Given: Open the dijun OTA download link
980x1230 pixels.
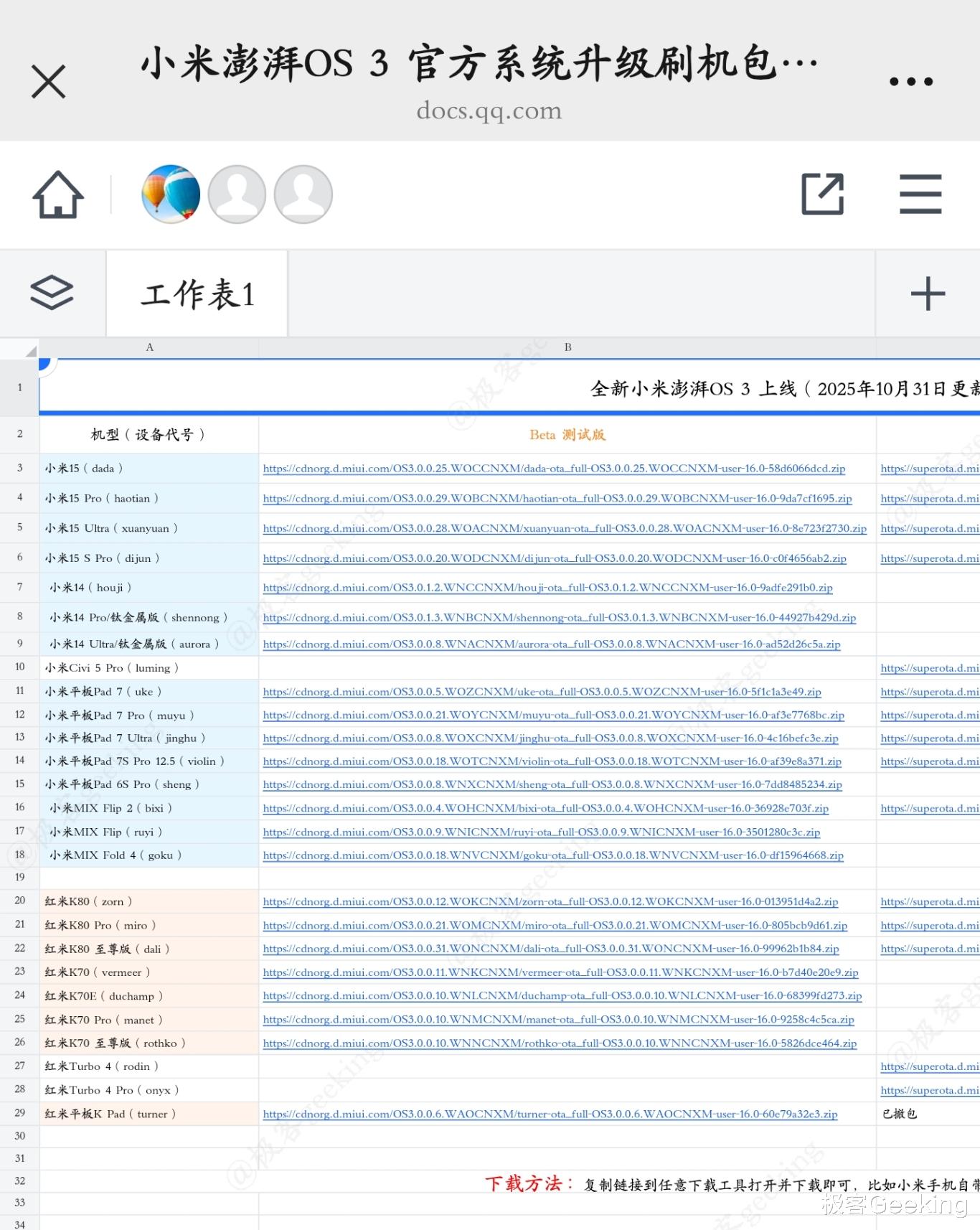Looking at the screenshot, I should (555, 558).
